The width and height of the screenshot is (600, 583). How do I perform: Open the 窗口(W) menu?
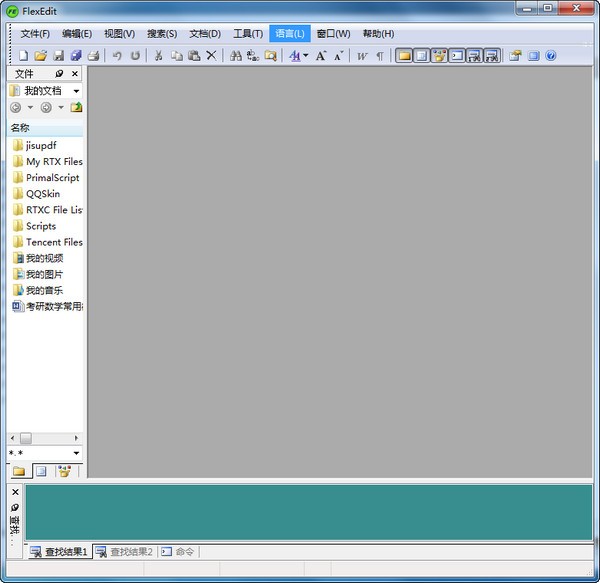(x=333, y=34)
